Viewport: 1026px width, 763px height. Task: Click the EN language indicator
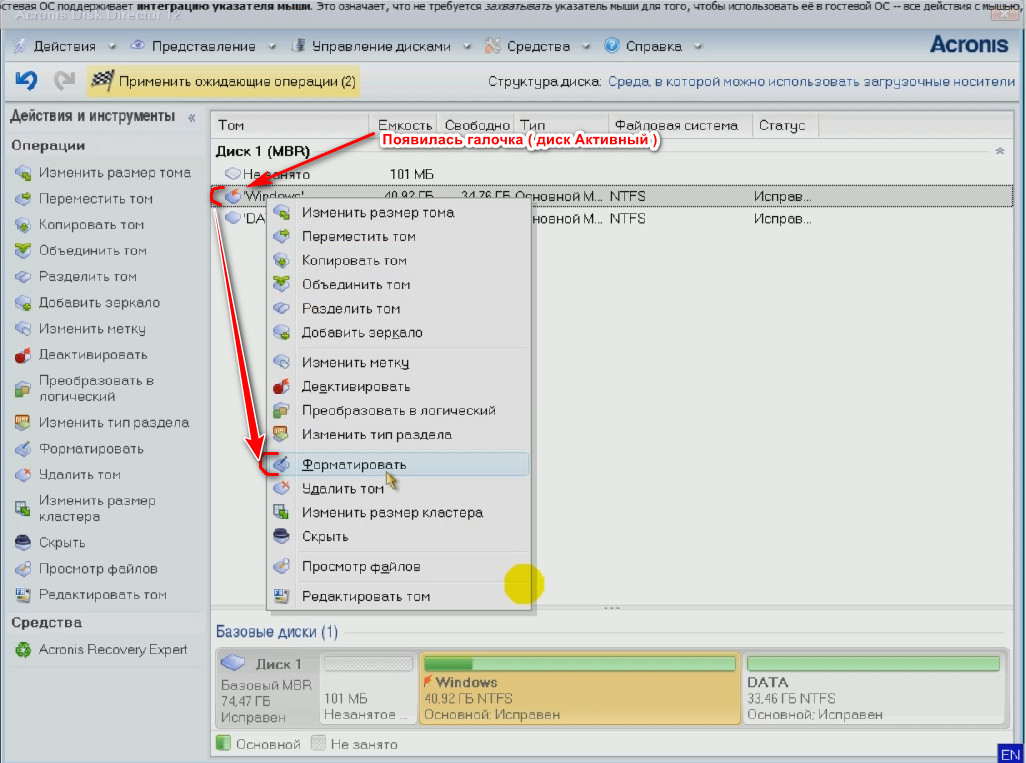1009,752
